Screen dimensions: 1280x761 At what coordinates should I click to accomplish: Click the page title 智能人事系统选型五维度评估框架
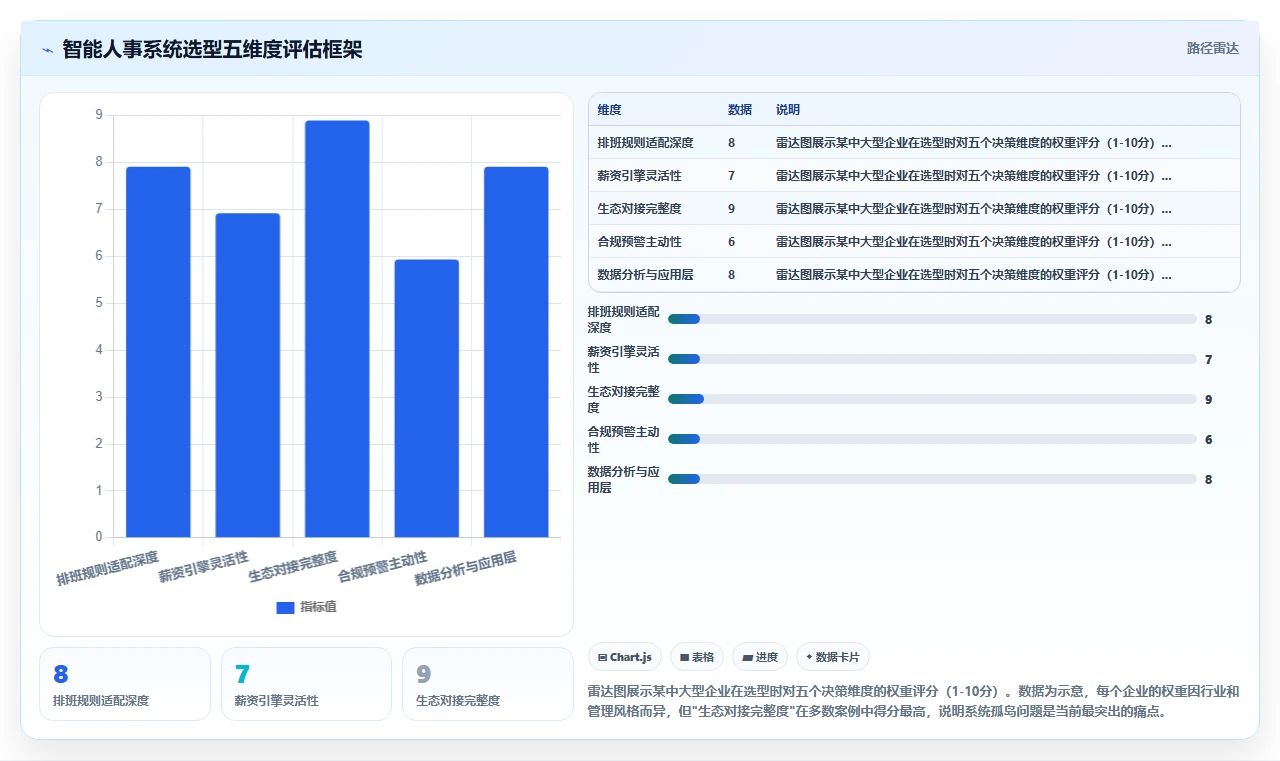[x=212, y=49]
